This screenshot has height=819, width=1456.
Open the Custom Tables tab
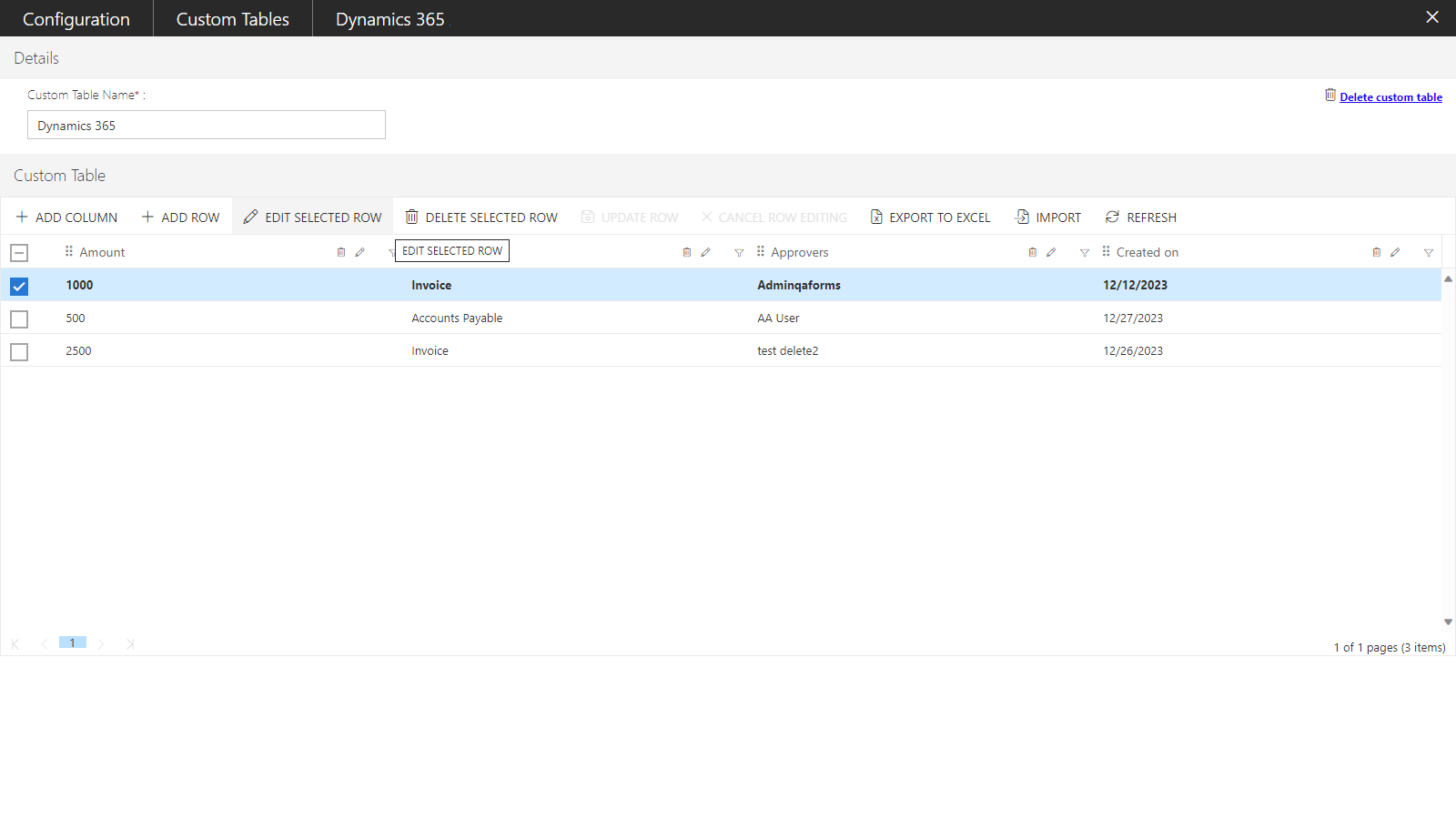[233, 18]
